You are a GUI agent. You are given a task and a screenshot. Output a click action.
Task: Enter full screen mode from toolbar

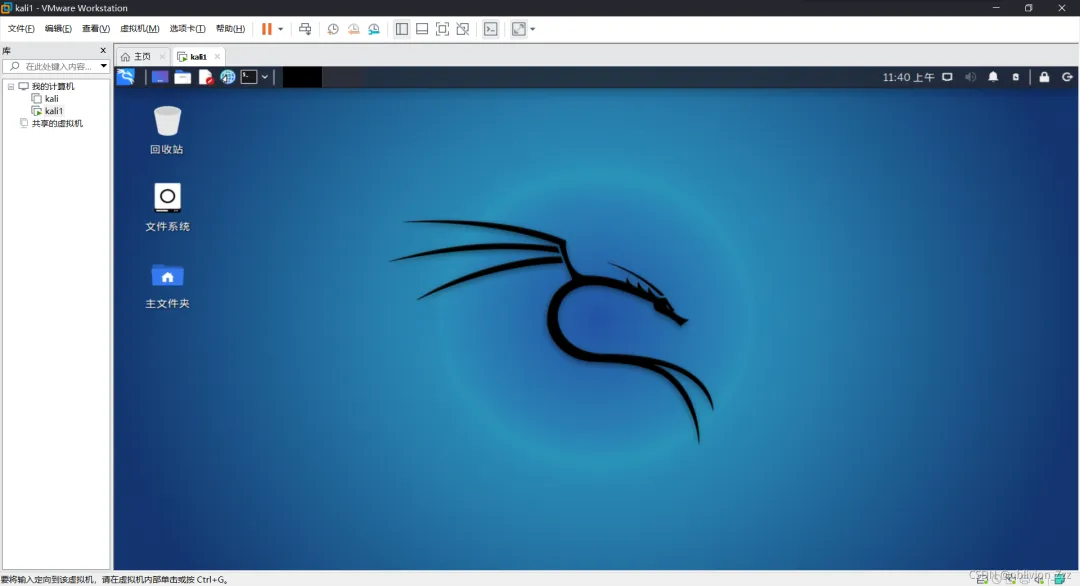click(442, 29)
